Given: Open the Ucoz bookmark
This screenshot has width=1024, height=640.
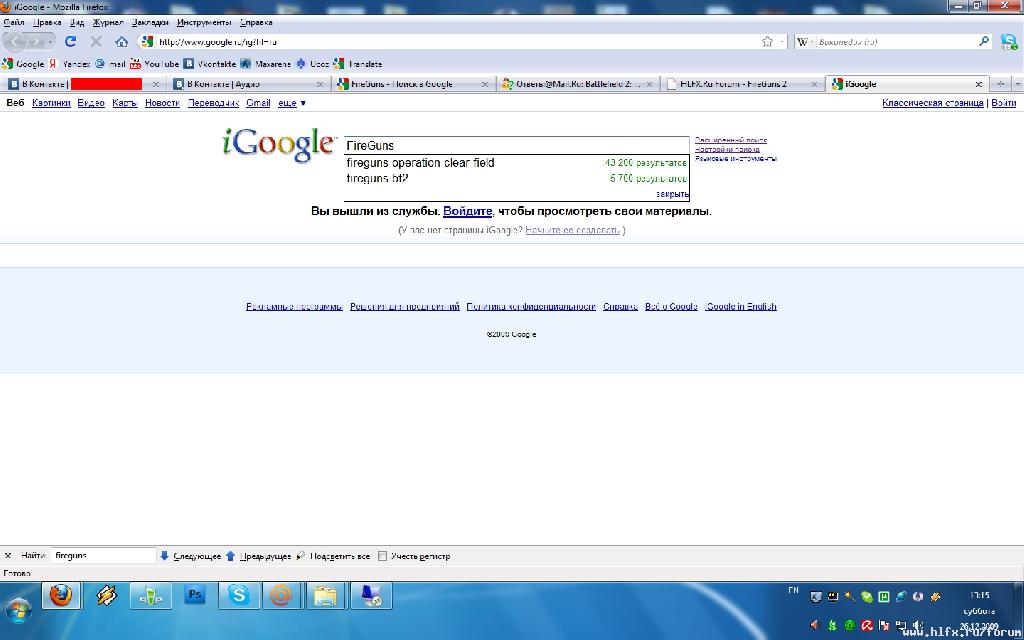Looking at the screenshot, I should 312,64.
